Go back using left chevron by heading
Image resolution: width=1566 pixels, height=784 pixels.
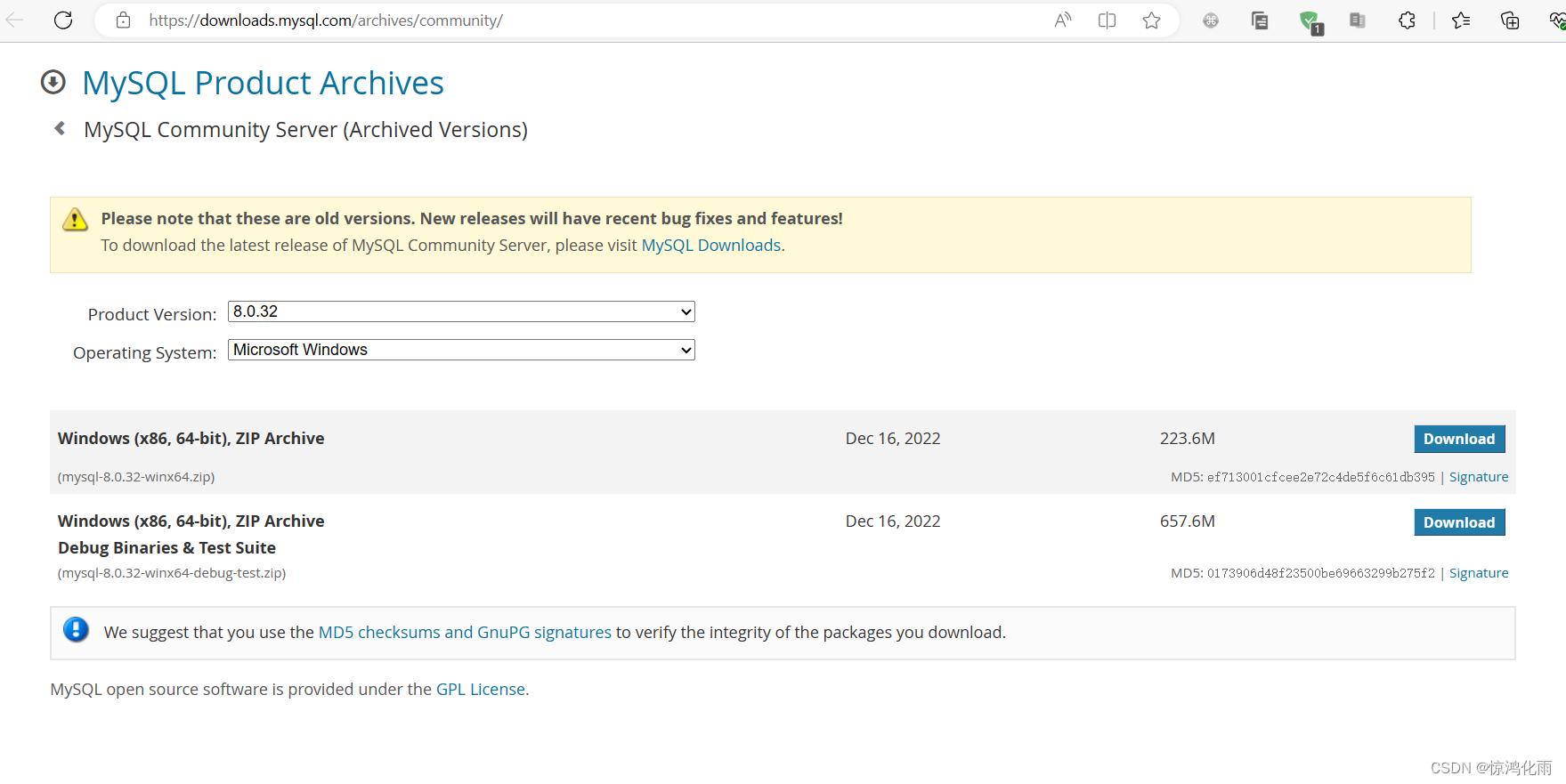60,128
